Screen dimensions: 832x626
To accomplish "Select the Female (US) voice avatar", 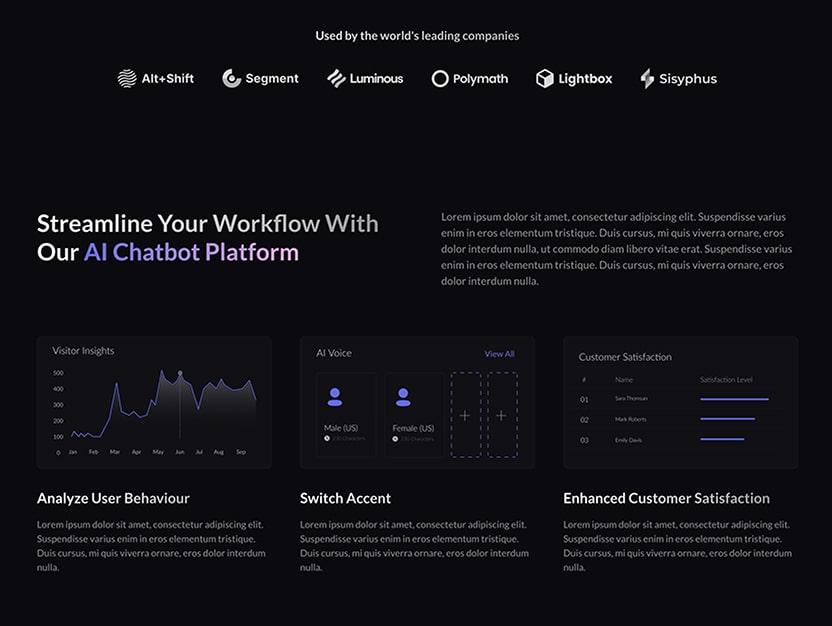I will click(402, 397).
